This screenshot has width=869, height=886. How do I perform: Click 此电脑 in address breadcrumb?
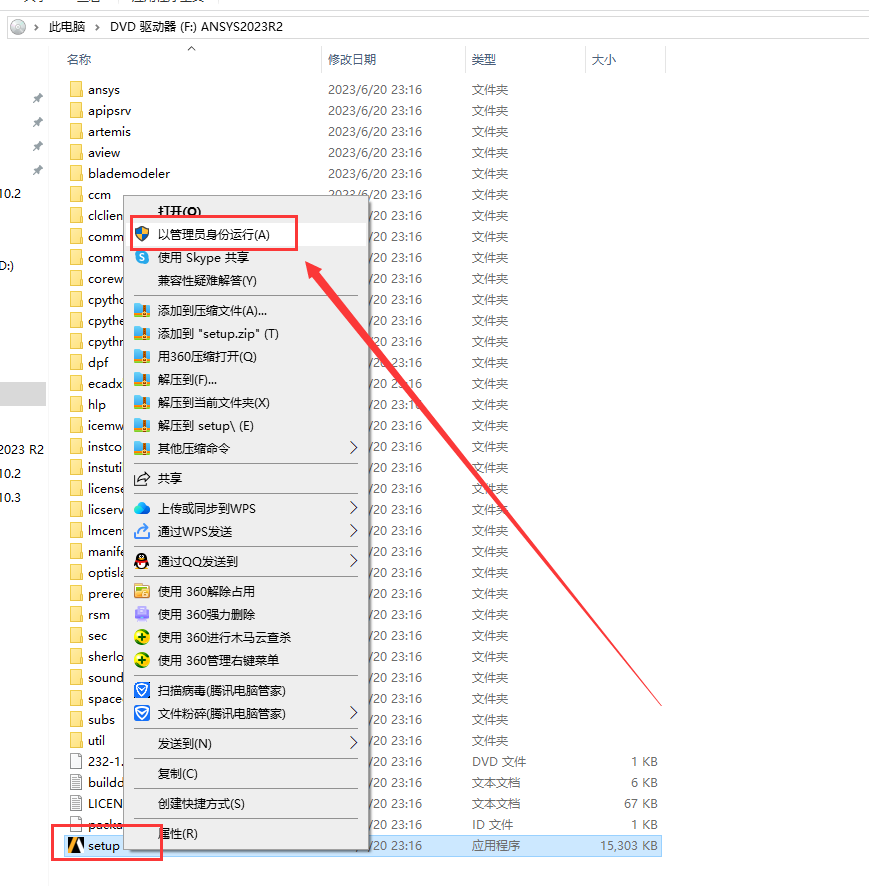click(x=67, y=27)
